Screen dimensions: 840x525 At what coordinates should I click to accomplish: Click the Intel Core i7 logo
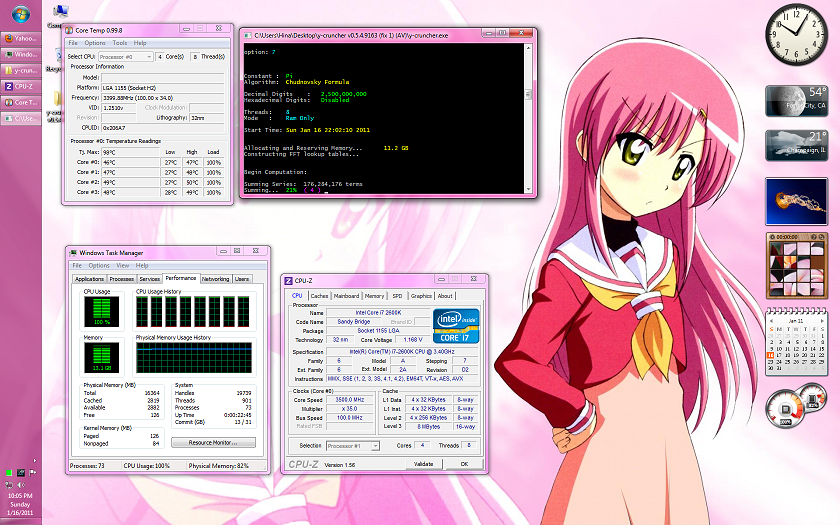tap(454, 326)
